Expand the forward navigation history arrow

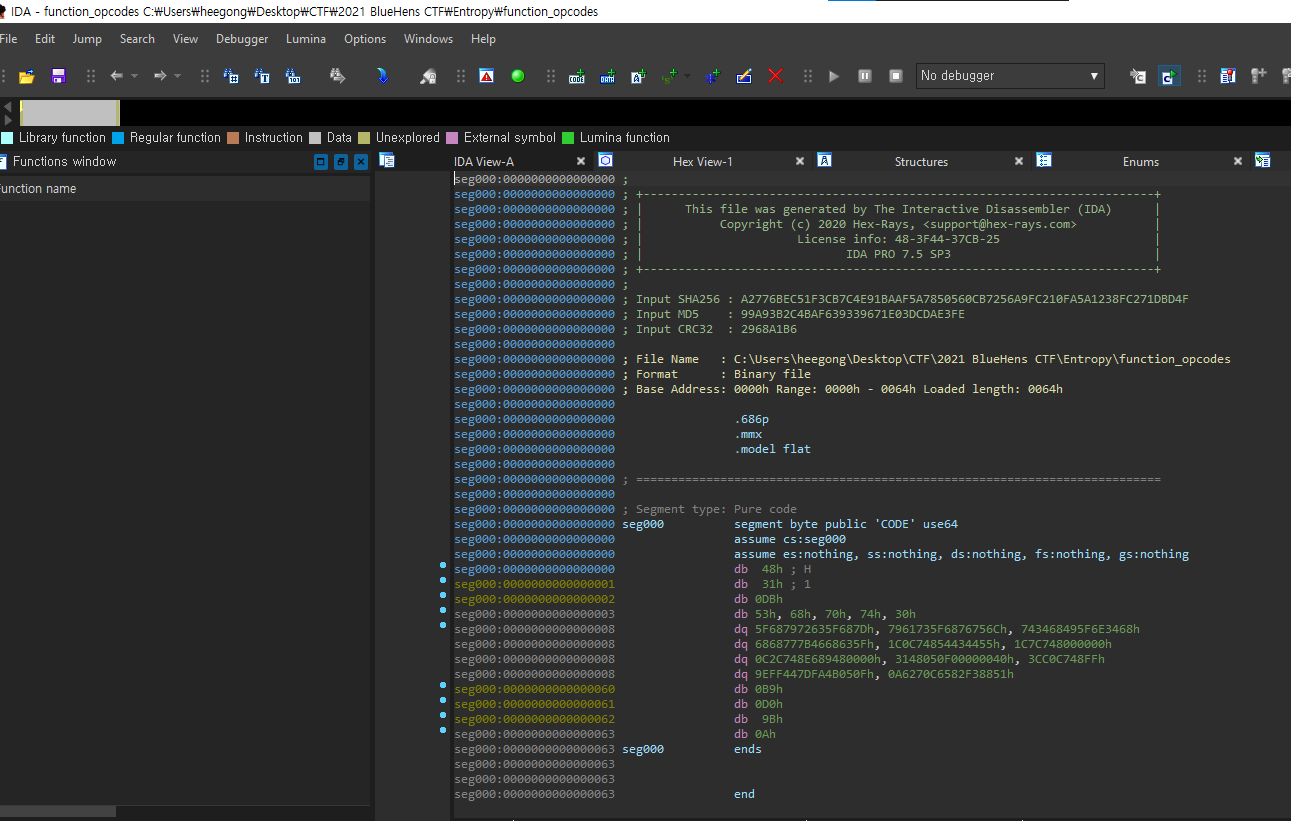(x=178, y=76)
